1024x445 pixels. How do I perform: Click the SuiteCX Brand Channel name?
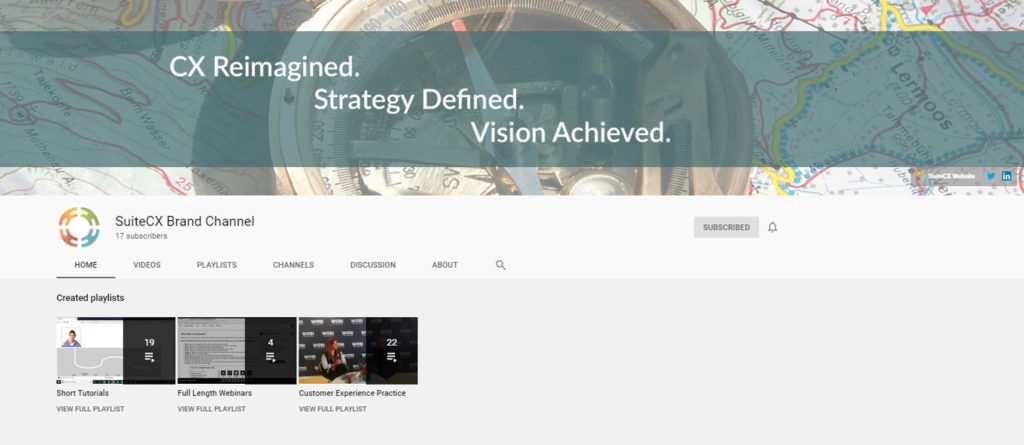[x=185, y=221]
